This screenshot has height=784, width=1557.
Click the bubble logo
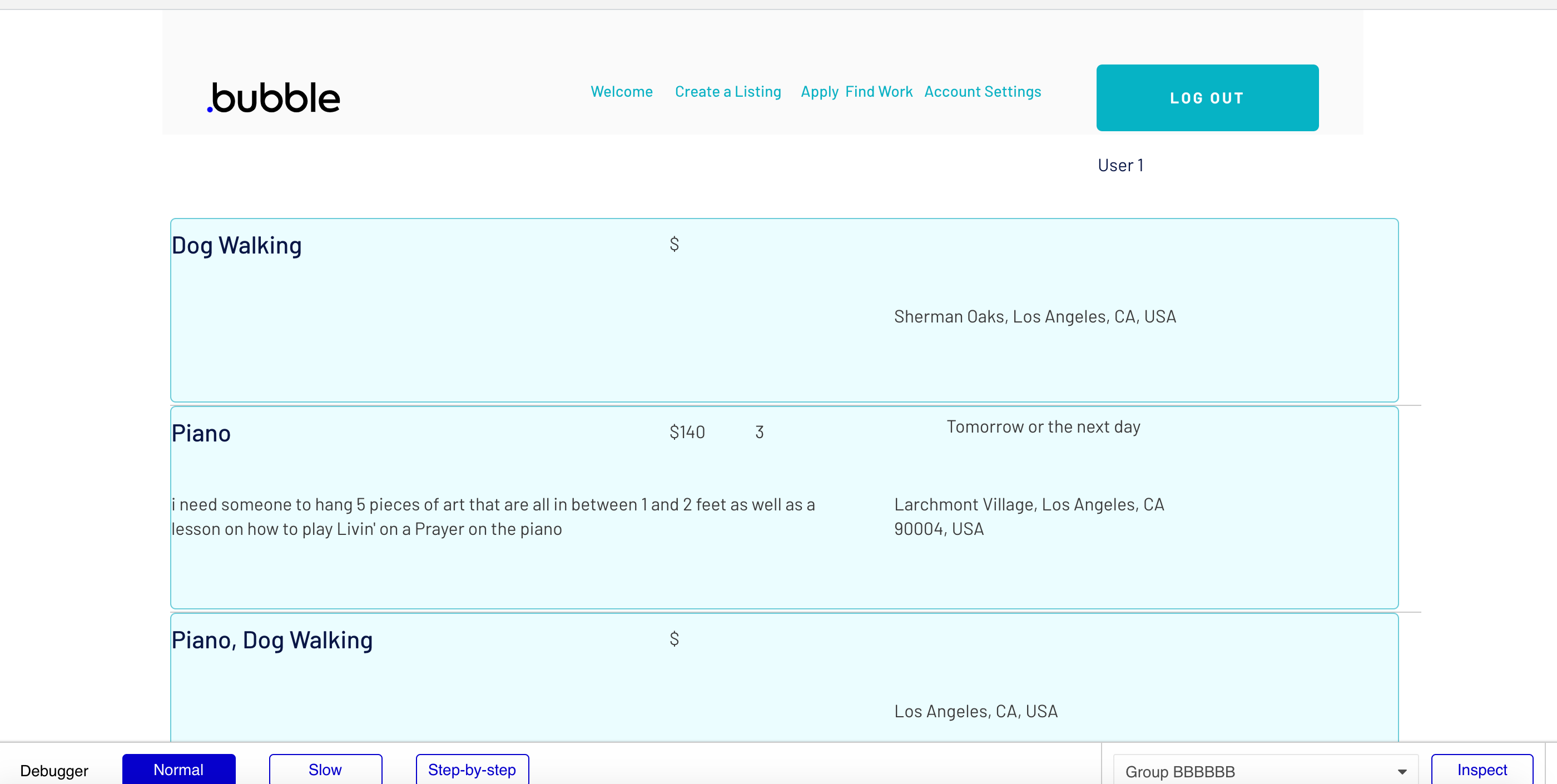(274, 98)
